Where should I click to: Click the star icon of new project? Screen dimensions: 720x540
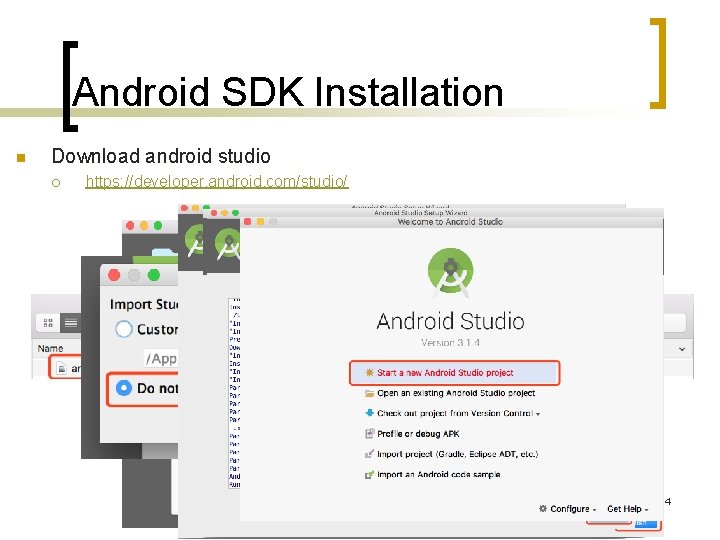point(369,372)
